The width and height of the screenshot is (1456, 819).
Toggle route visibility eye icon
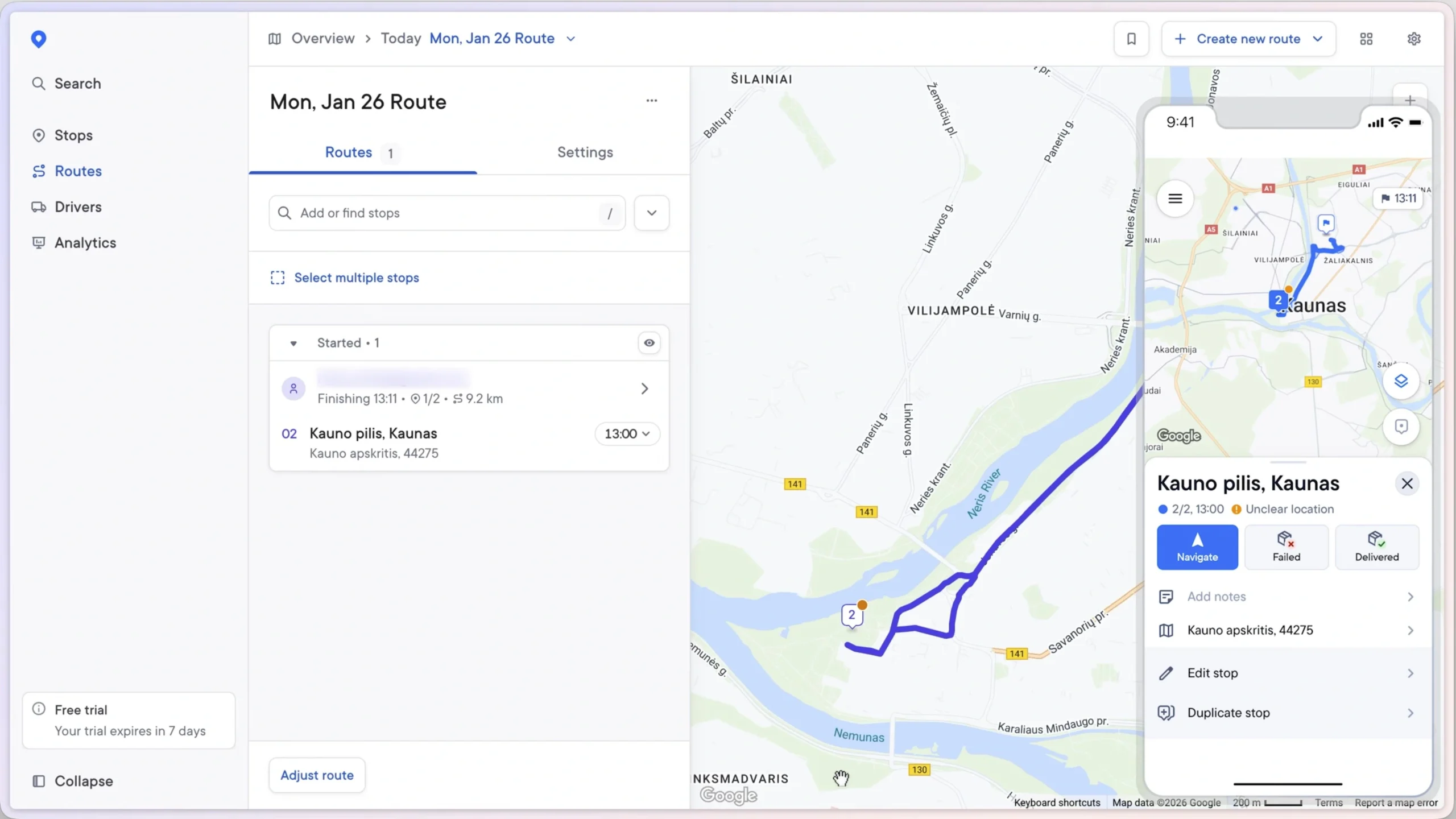649,343
